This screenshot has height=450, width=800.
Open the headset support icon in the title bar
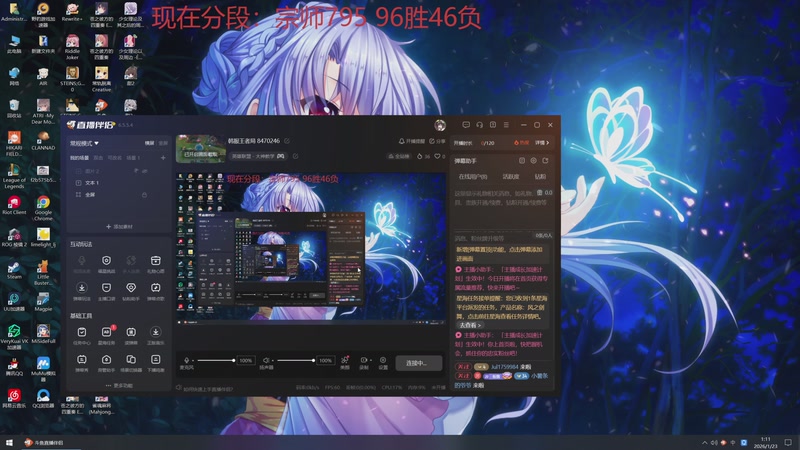[x=480, y=124]
